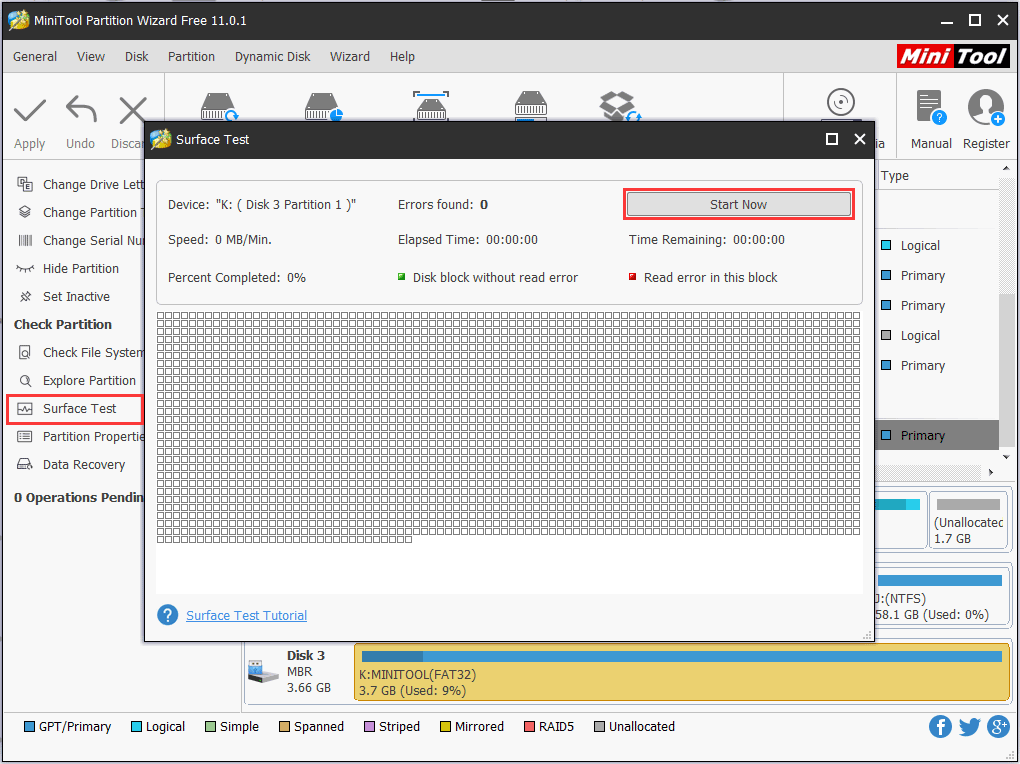Screen dimensions: 1020x764
Task: Click the partition list scroll-up arrow
Action: coord(1006,169)
